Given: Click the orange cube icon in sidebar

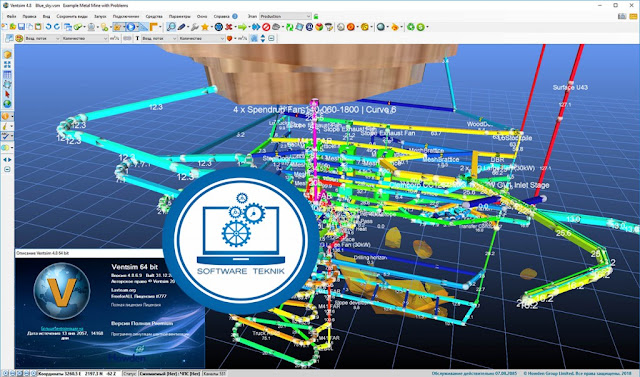Looking at the screenshot, I should pos(7,54).
